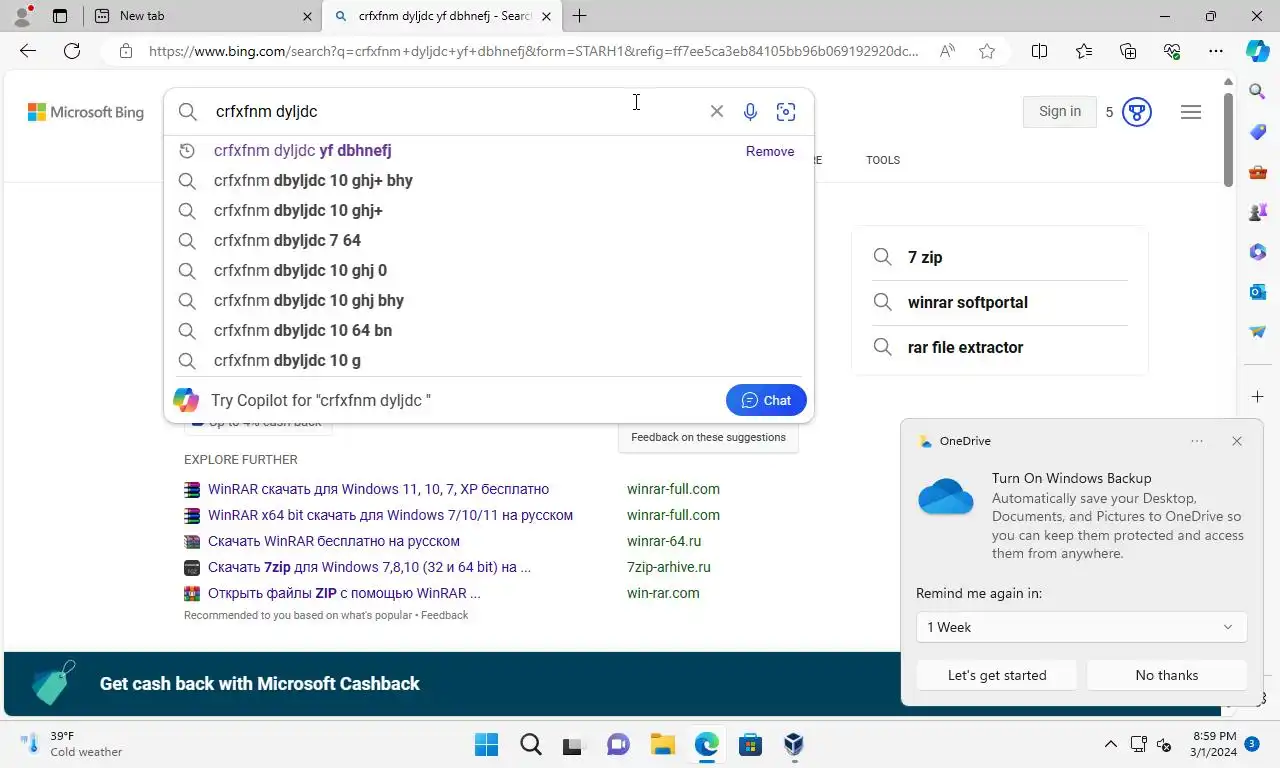Close the OneDrive notification
The width and height of the screenshot is (1280, 768).
[x=1237, y=441]
